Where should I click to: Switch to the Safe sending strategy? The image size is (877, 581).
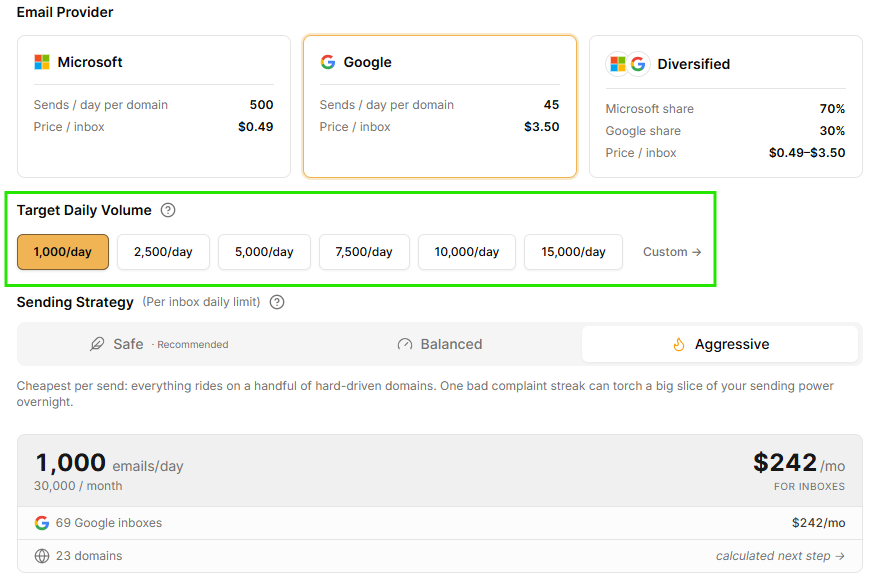pos(159,344)
